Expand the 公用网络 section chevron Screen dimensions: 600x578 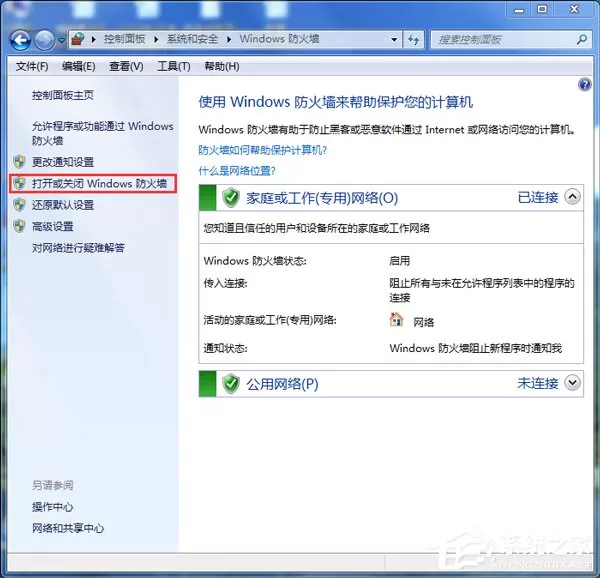pos(572,383)
